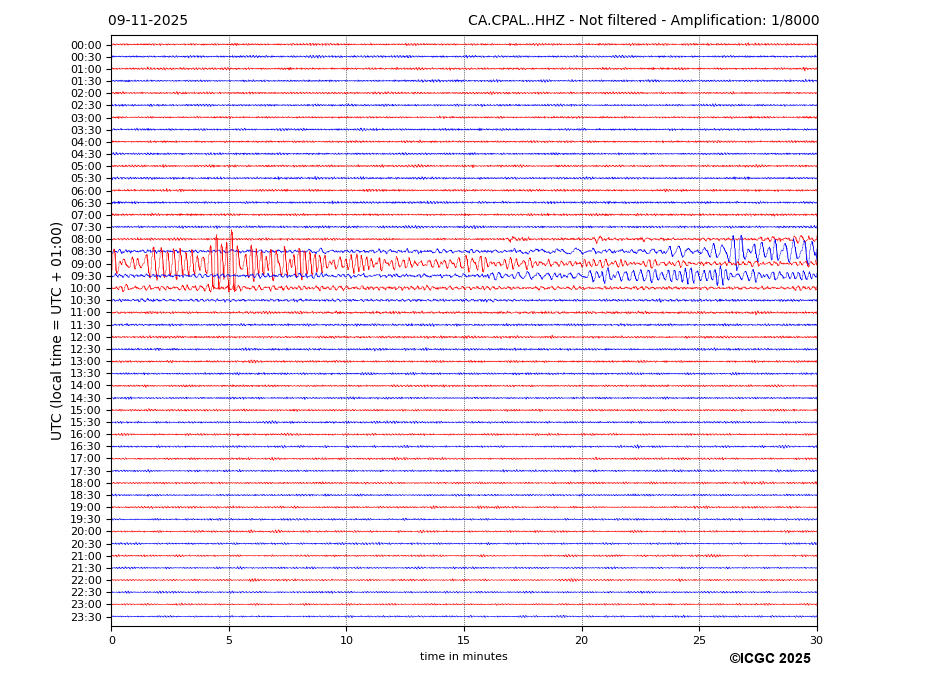The height and width of the screenshot is (696, 927).
Task: Select the 23:30 time row label
Action: [86, 617]
